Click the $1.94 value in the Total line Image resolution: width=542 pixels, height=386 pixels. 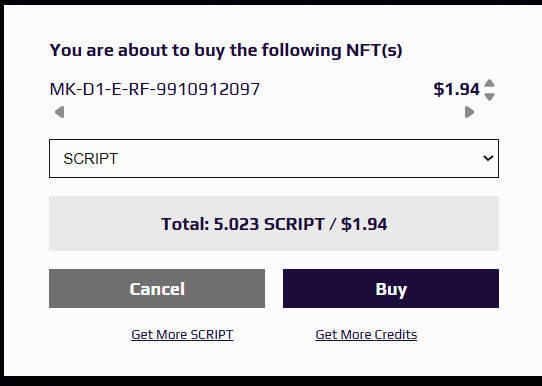[x=364, y=224]
